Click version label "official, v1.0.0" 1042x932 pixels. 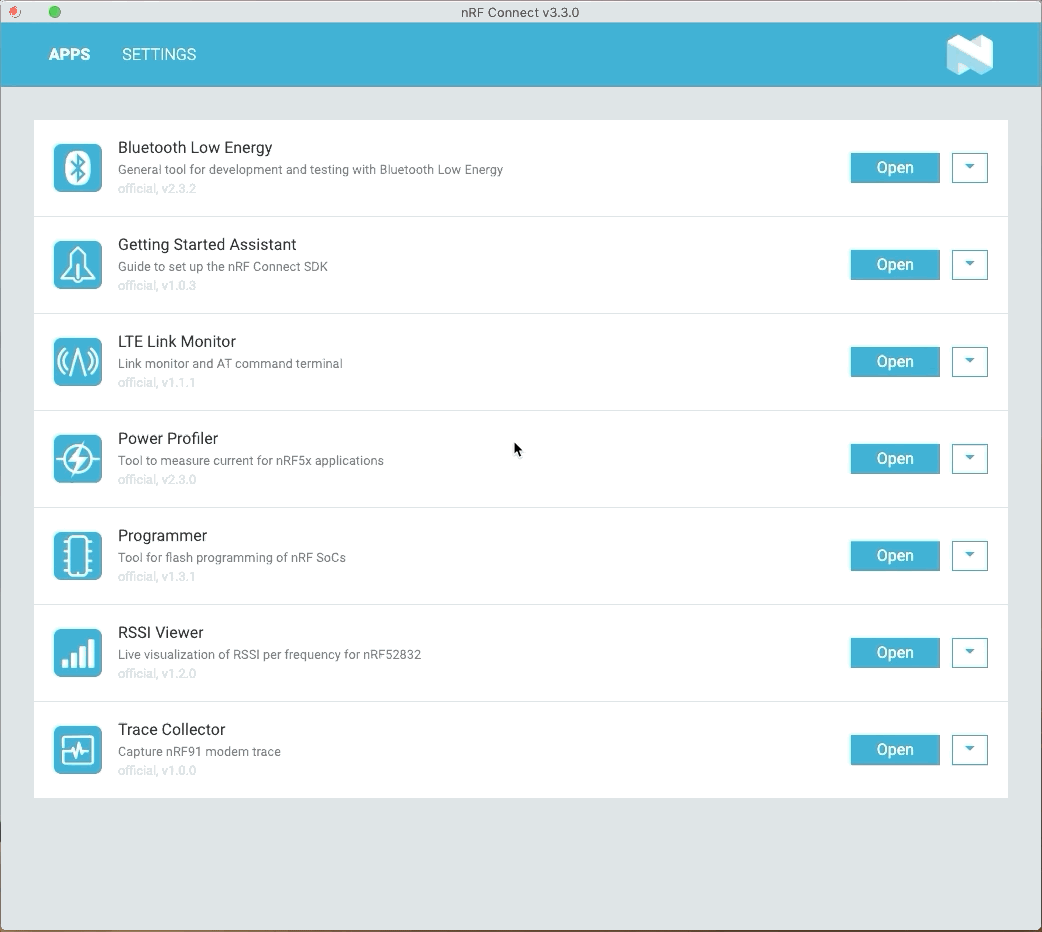pyautogui.click(x=157, y=771)
